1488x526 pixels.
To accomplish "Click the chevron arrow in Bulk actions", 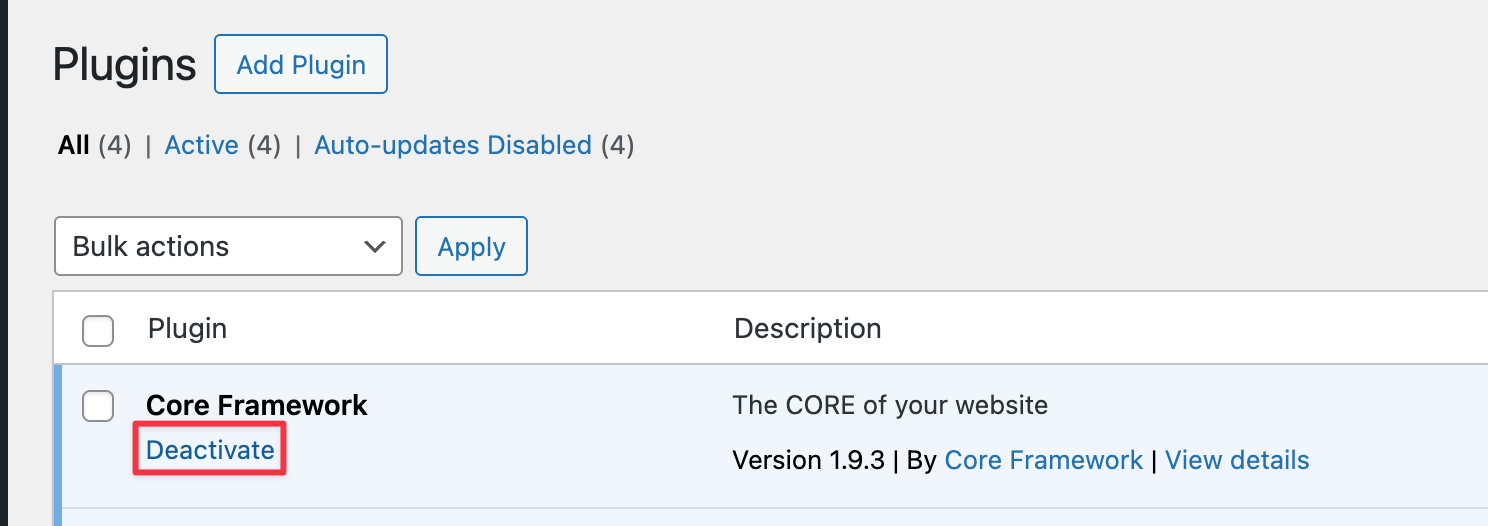I will coord(375,246).
